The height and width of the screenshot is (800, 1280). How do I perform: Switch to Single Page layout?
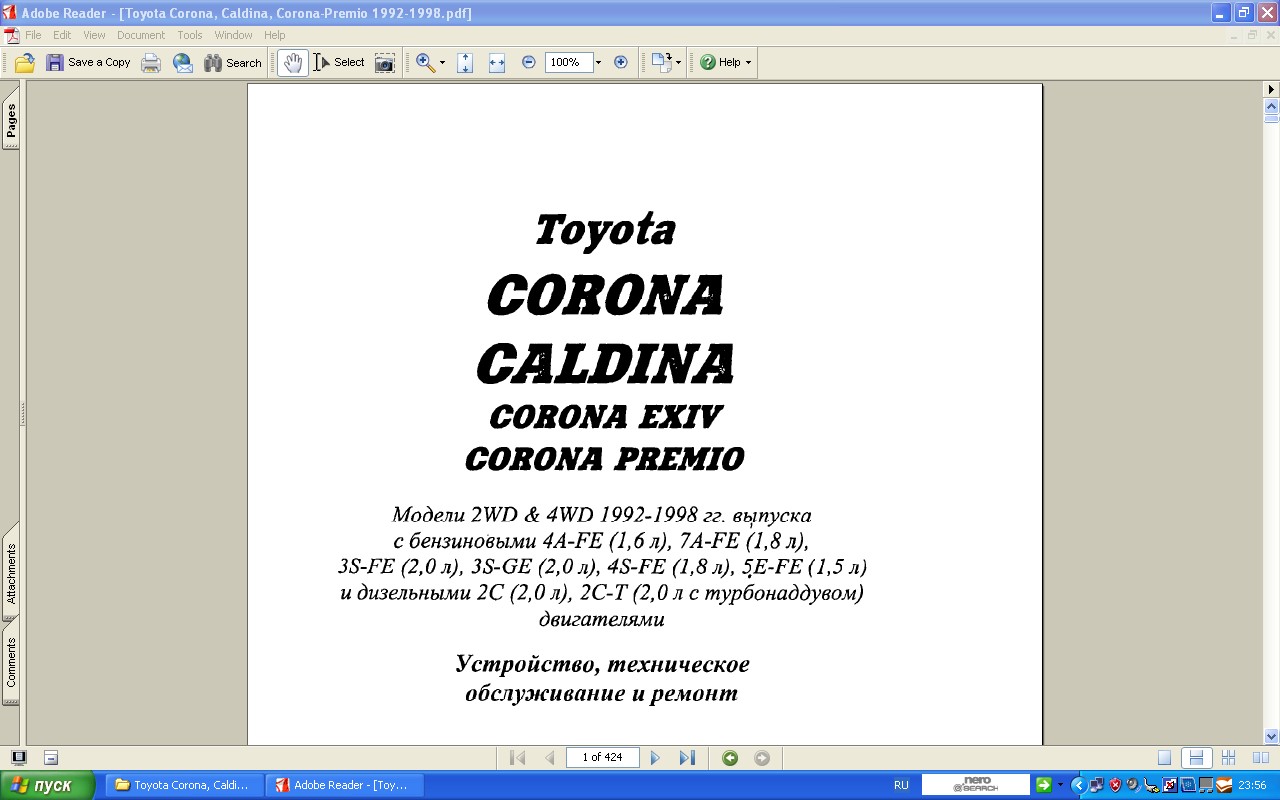coord(1164,758)
